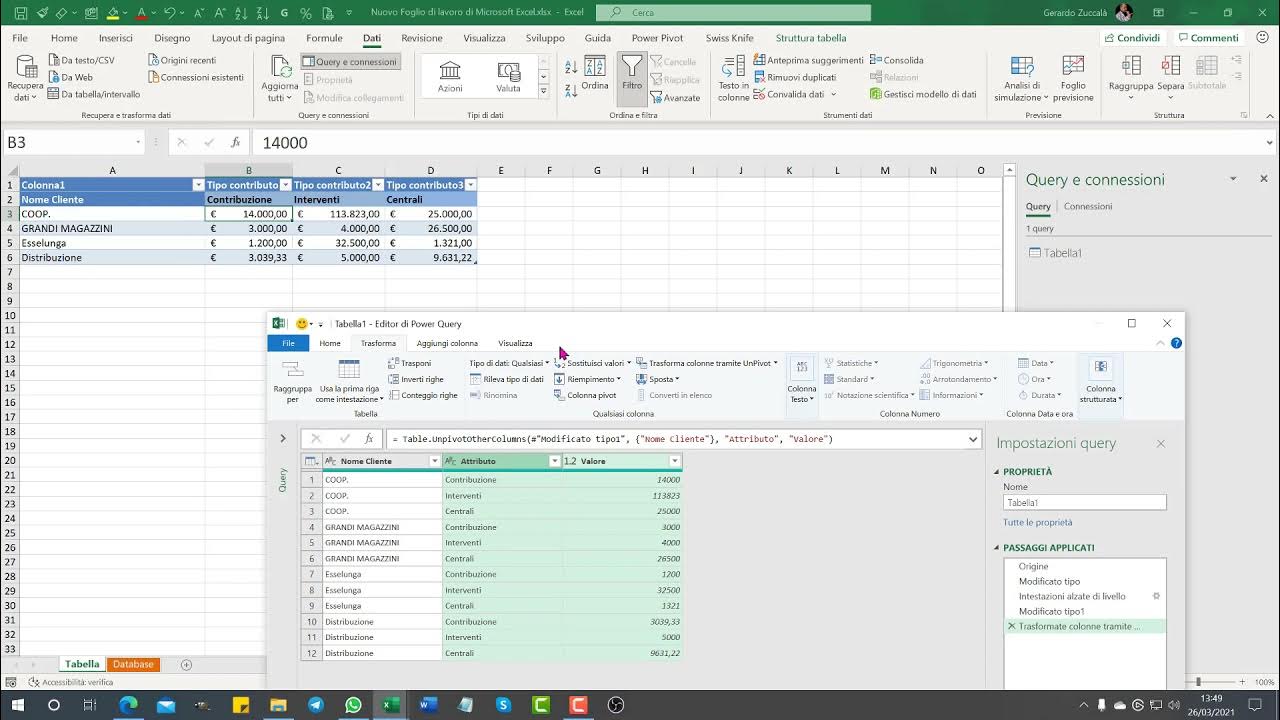Open Attributo column filter dropdown
This screenshot has height=720, width=1280.
554,461
